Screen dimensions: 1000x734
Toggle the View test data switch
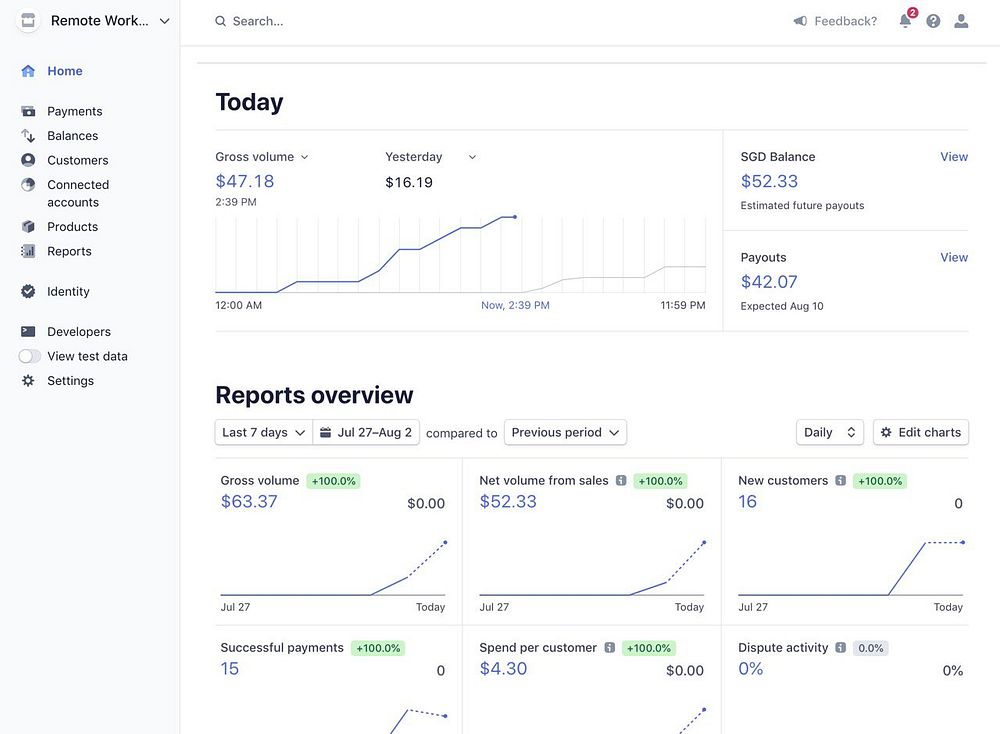[29, 356]
